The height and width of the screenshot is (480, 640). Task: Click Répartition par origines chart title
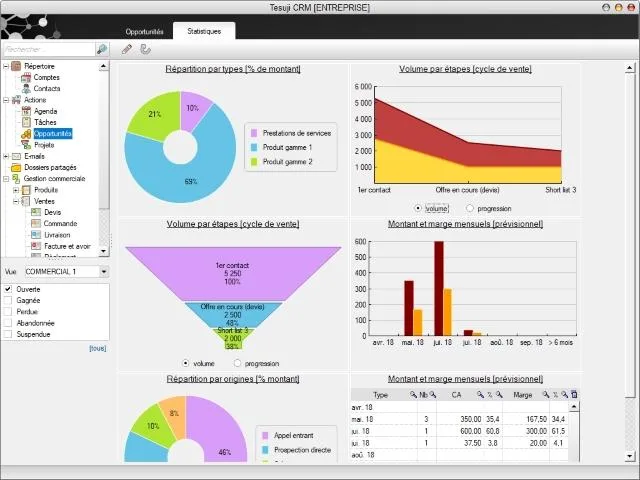(233, 379)
